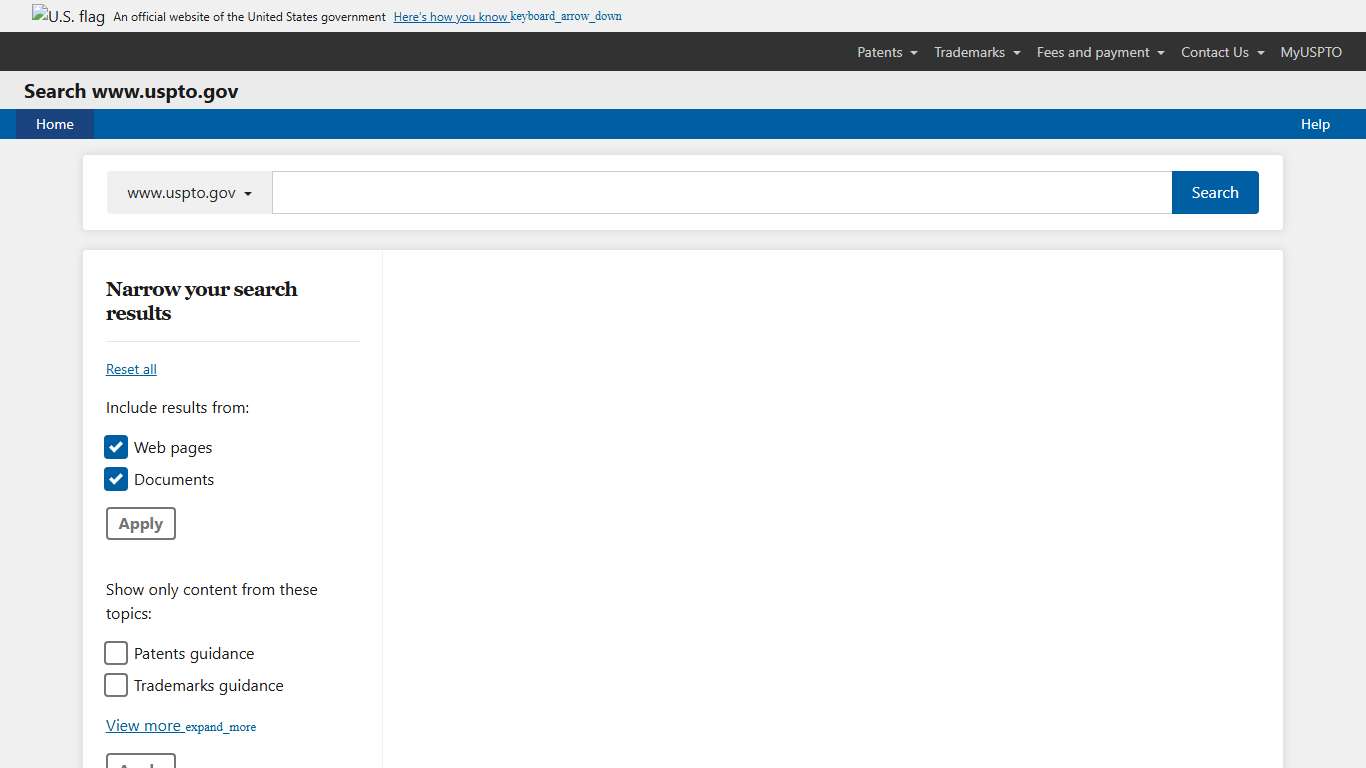Image resolution: width=1366 pixels, height=768 pixels.
Task: Expand the Here's how you know banner
Action: [448, 16]
